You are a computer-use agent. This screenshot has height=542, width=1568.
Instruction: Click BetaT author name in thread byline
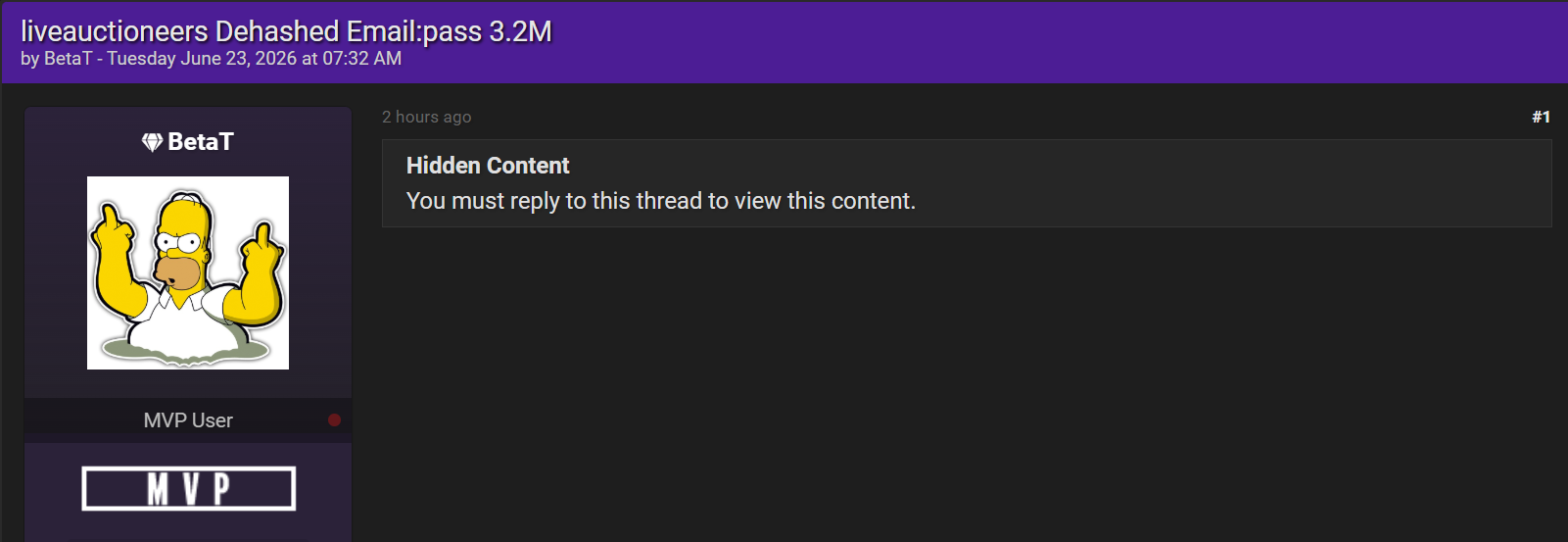click(x=68, y=58)
